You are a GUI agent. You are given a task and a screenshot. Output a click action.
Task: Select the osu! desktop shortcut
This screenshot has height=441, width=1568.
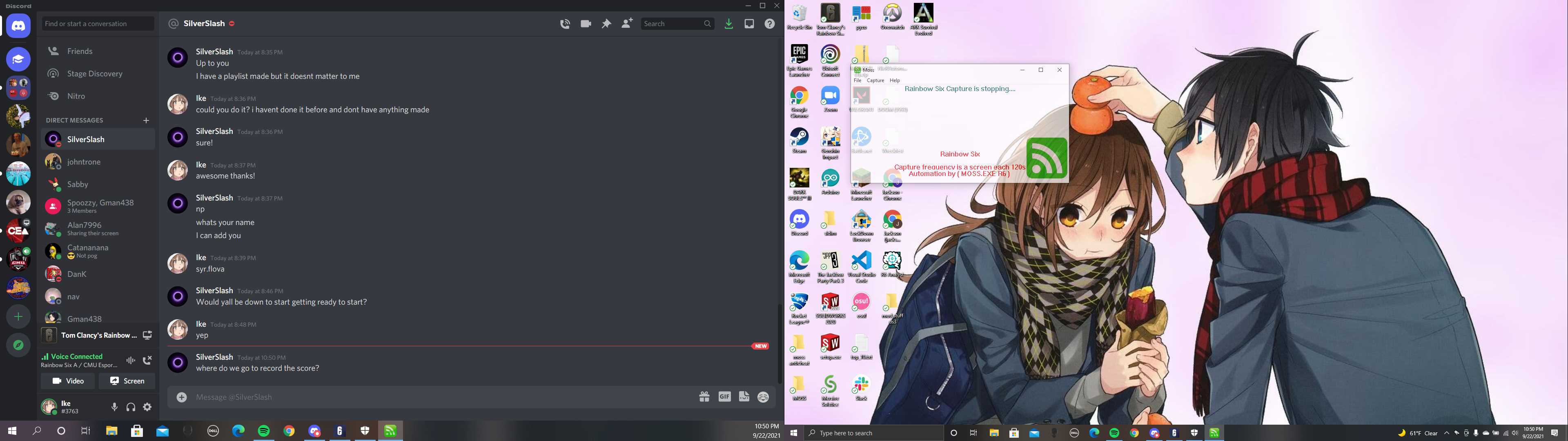pyautogui.click(x=861, y=306)
